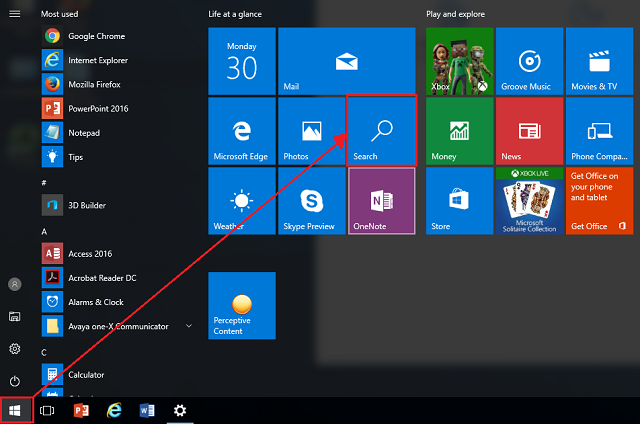The width and height of the screenshot is (640, 424).
Task: Open PowerPoint from the taskbar
Action: 81,411
